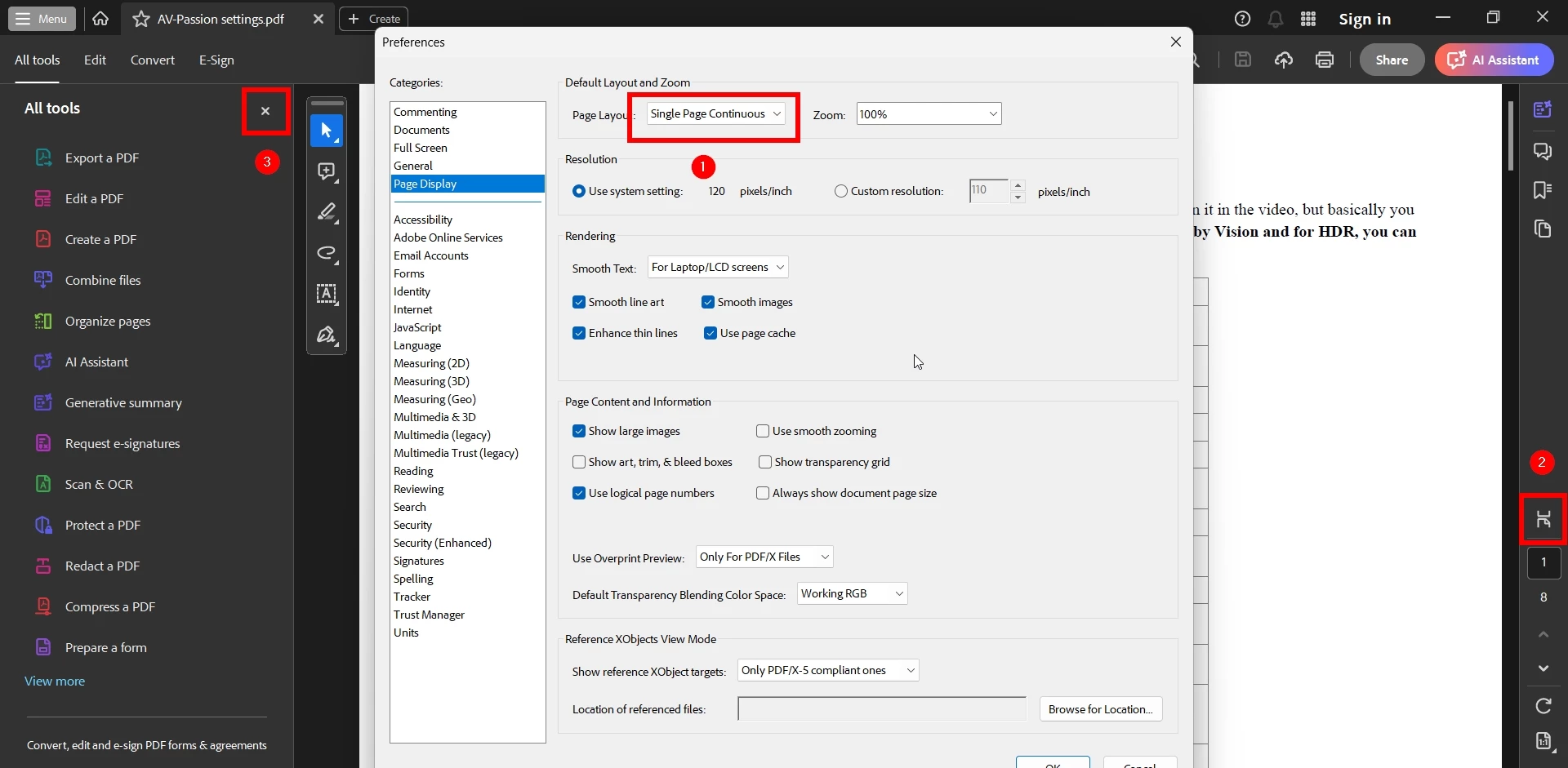Click the cloud upload icon

coord(1284,60)
